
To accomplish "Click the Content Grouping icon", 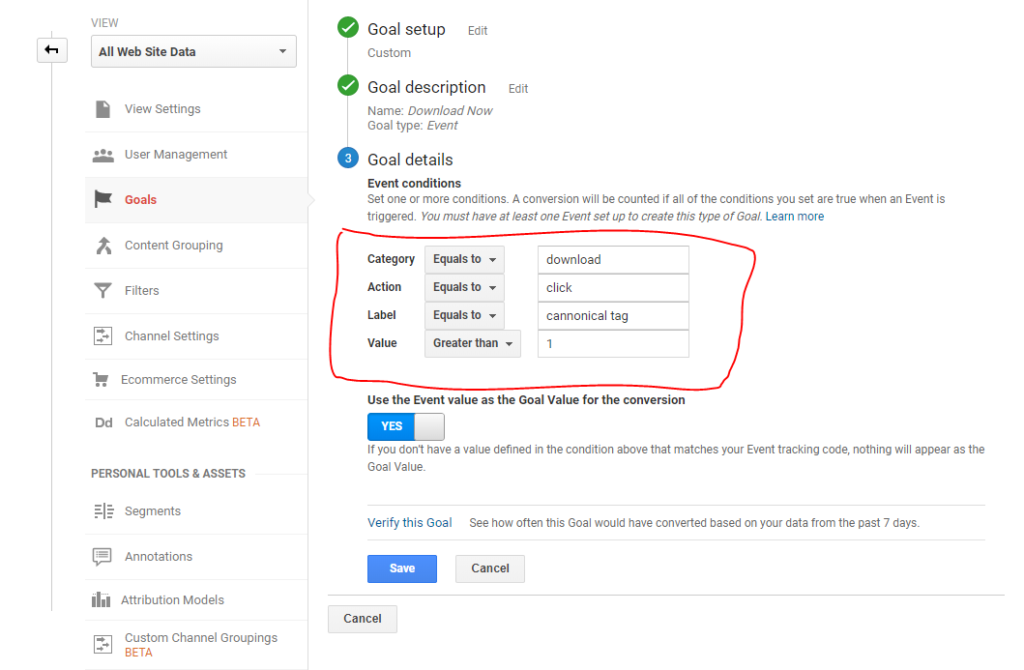I will click(x=103, y=246).
